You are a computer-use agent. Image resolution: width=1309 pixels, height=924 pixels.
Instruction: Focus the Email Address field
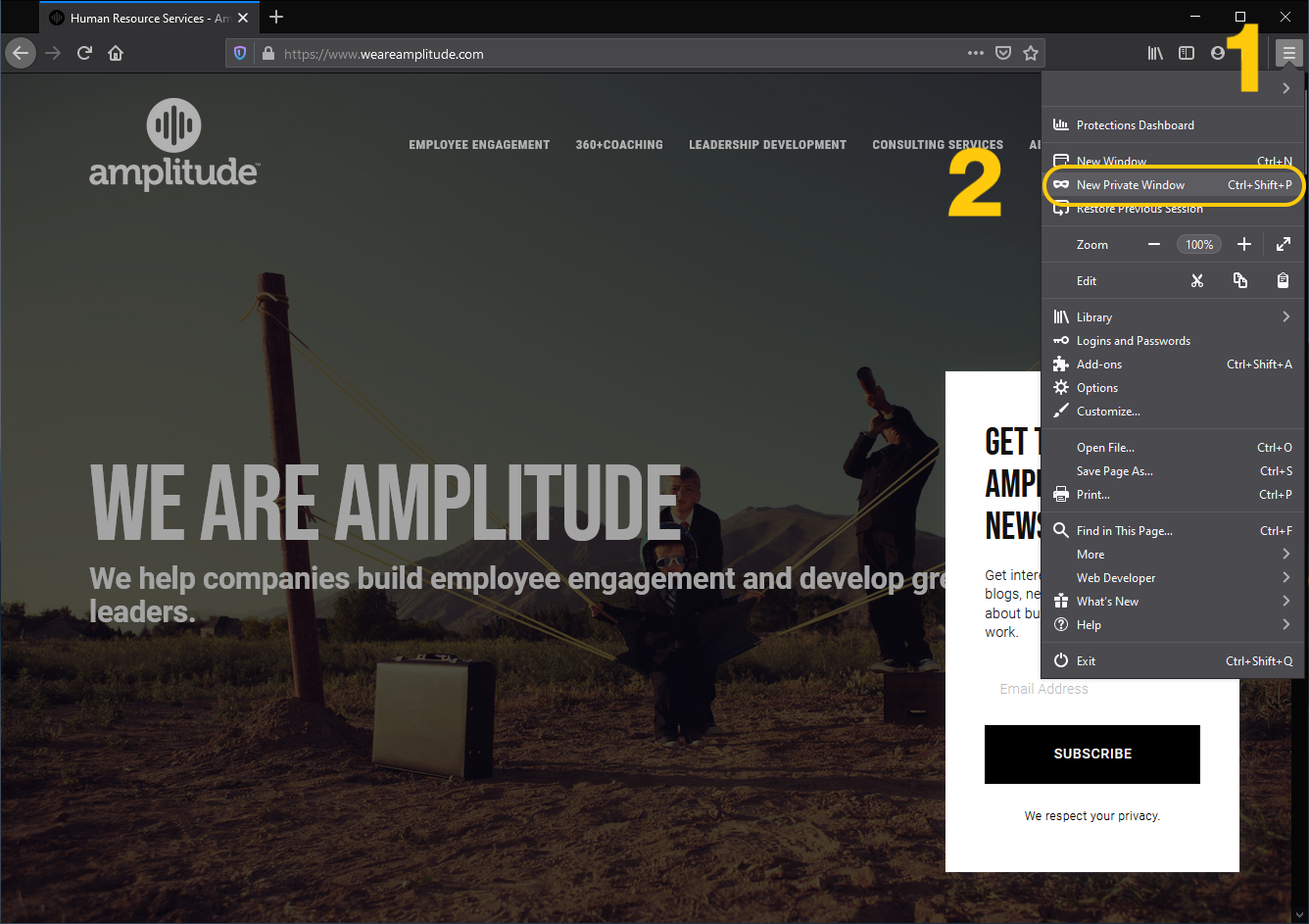pyautogui.click(x=1092, y=689)
